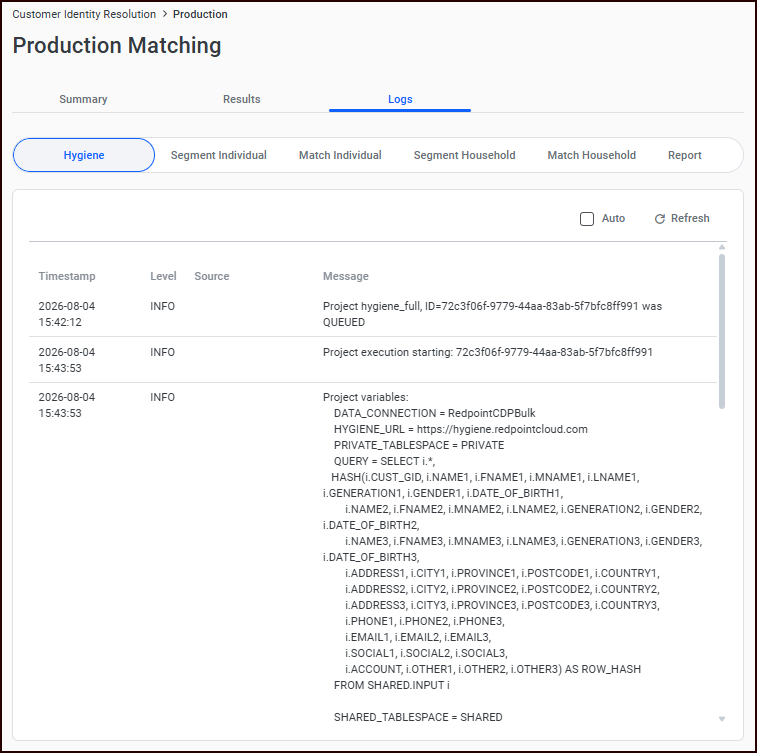Image resolution: width=757 pixels, height=753 pixels.
Task: Select the Hygiene log stage
Action: [x=84, y=155]
